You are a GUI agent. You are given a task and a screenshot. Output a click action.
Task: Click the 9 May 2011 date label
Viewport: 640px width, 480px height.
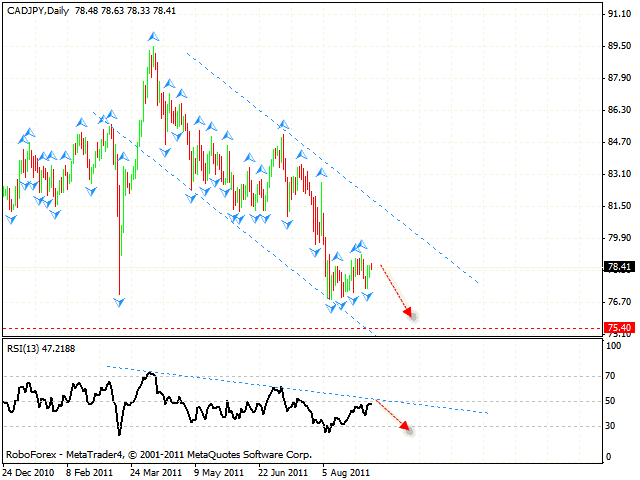coord(219,473)
